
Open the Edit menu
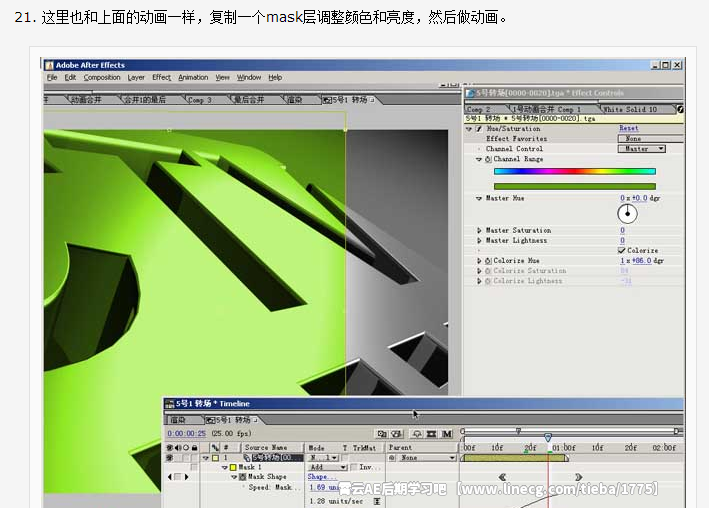pos(70,77)
